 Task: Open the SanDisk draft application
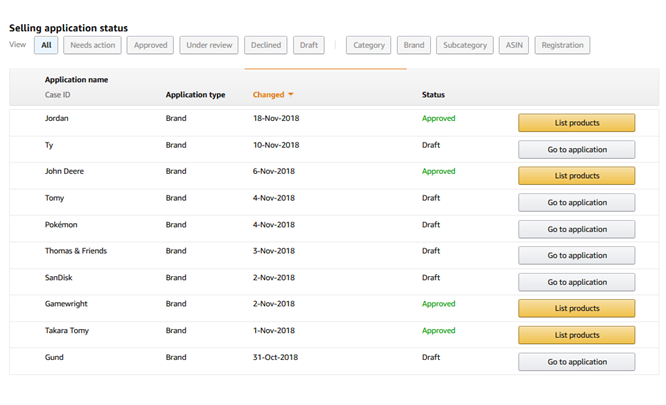pos(576,282)
